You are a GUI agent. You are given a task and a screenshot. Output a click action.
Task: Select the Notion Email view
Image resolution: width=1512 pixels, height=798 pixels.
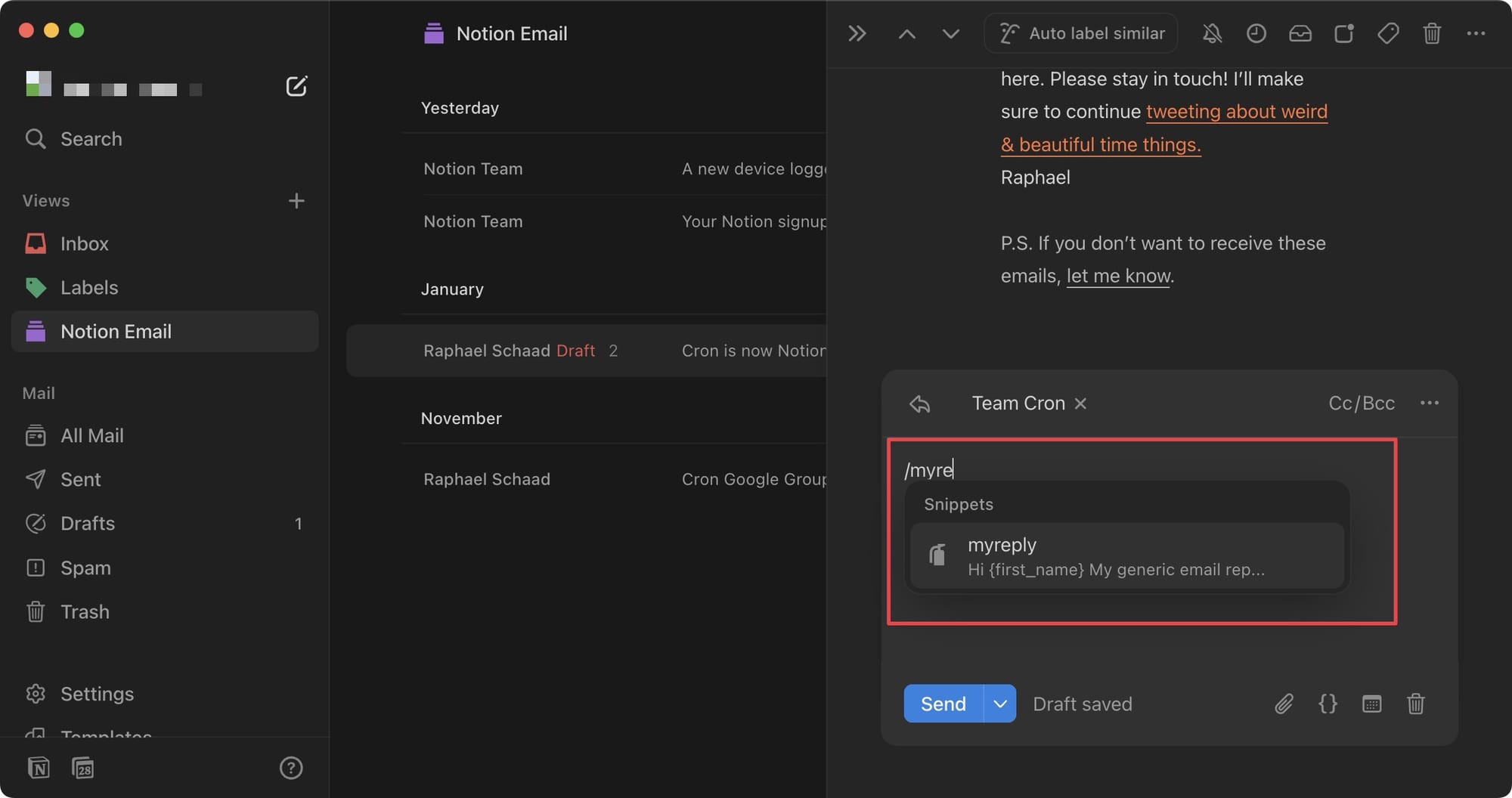coord(165,331)
